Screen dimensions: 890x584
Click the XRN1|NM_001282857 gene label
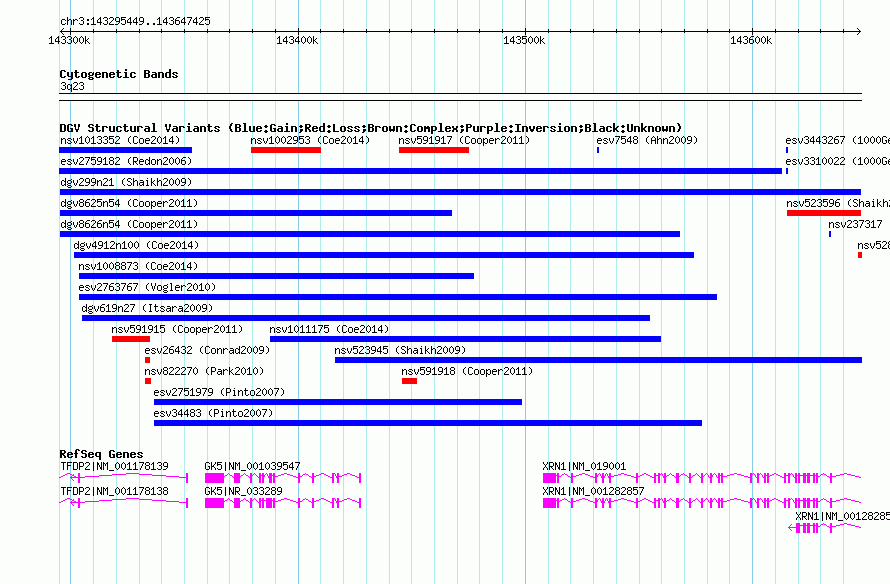[x=593, y=491]
